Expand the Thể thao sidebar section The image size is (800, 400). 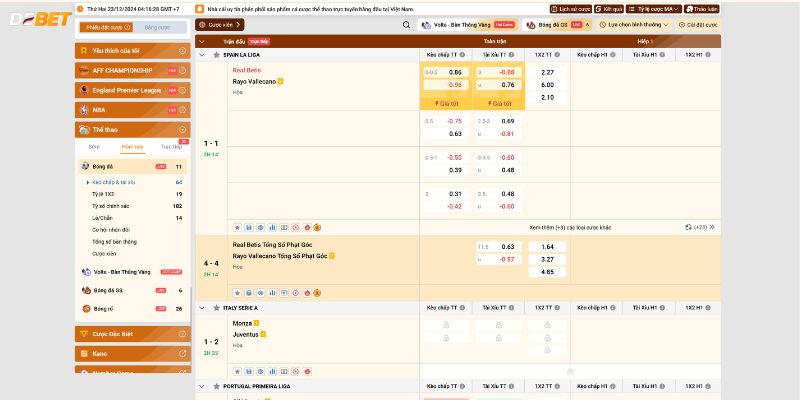point(133,130)
